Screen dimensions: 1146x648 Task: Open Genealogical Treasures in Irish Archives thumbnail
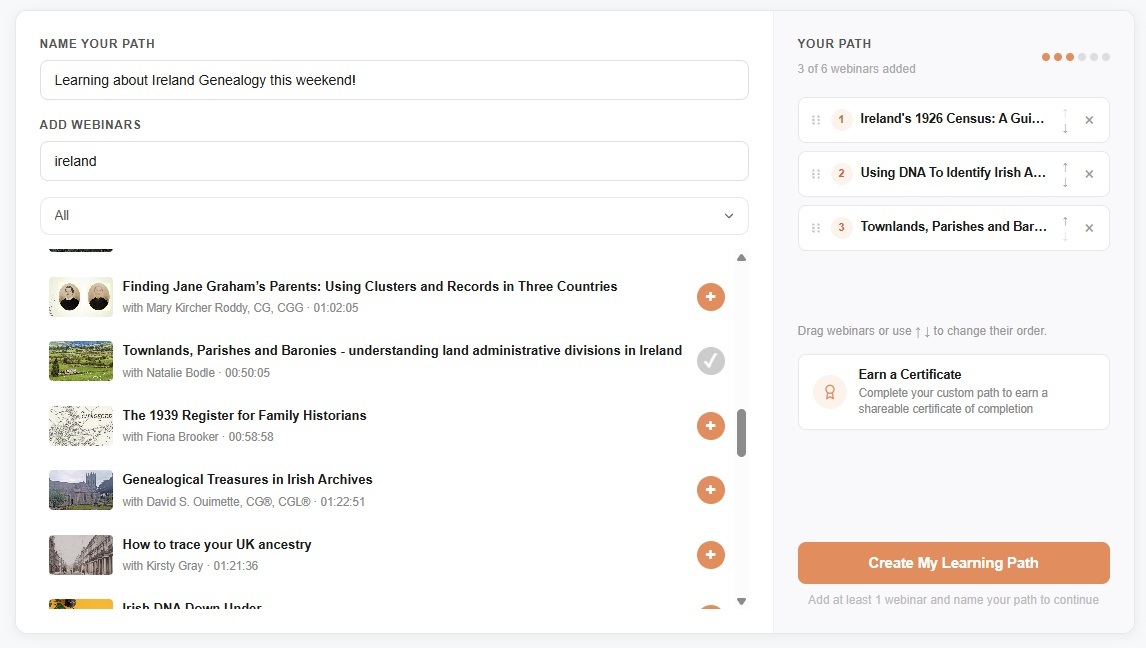click(81, 490)
